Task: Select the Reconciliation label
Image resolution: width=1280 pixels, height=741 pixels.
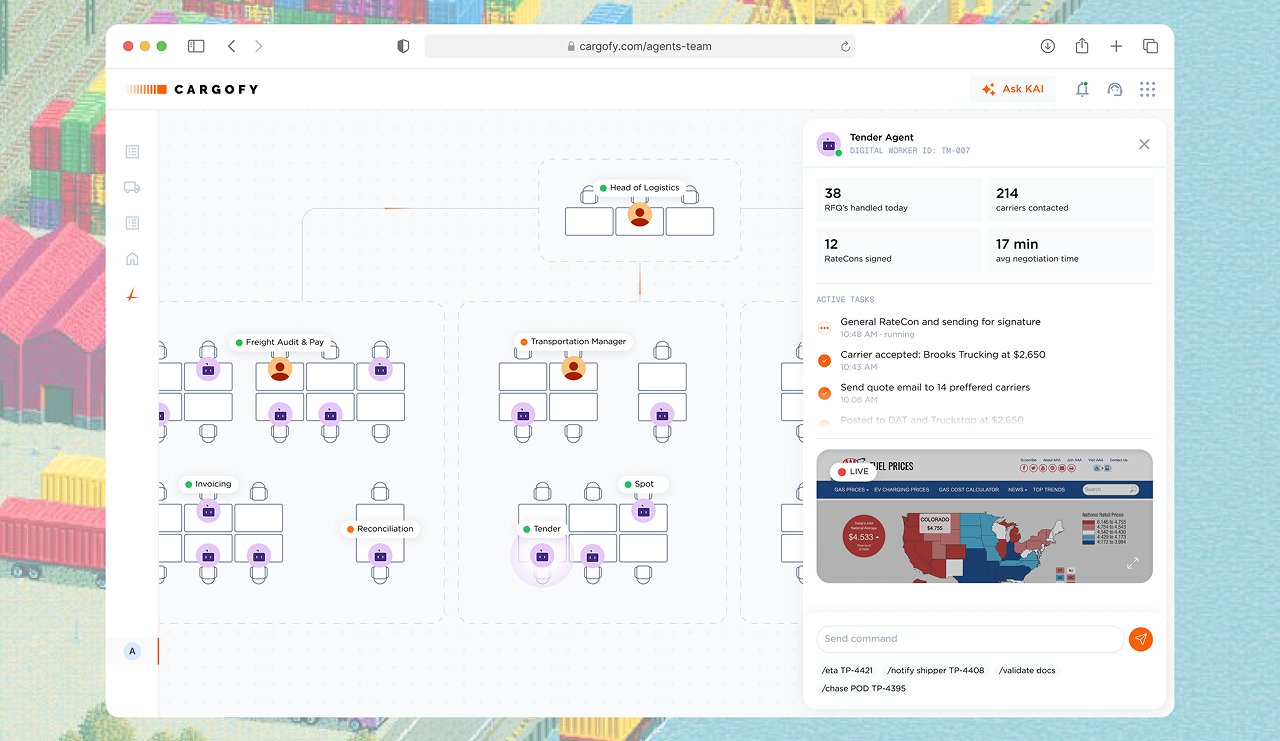Action: point(380,529)
